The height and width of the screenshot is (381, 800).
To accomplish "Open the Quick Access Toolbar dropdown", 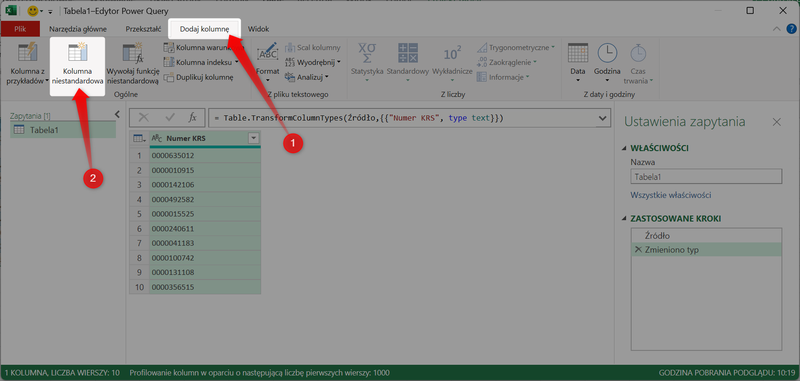I will [50, 11].
